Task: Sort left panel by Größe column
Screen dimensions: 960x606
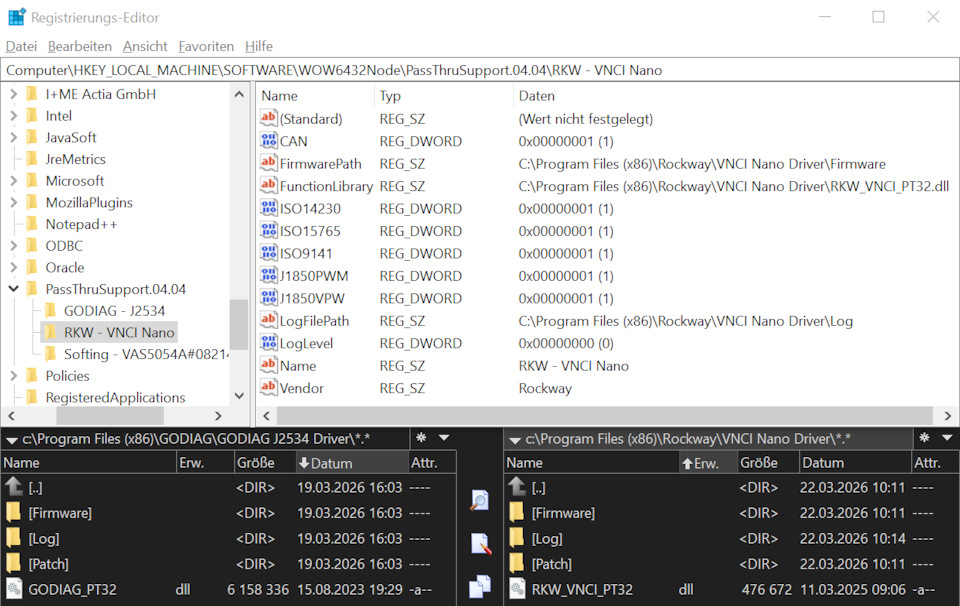Action: tap(264, 463)
